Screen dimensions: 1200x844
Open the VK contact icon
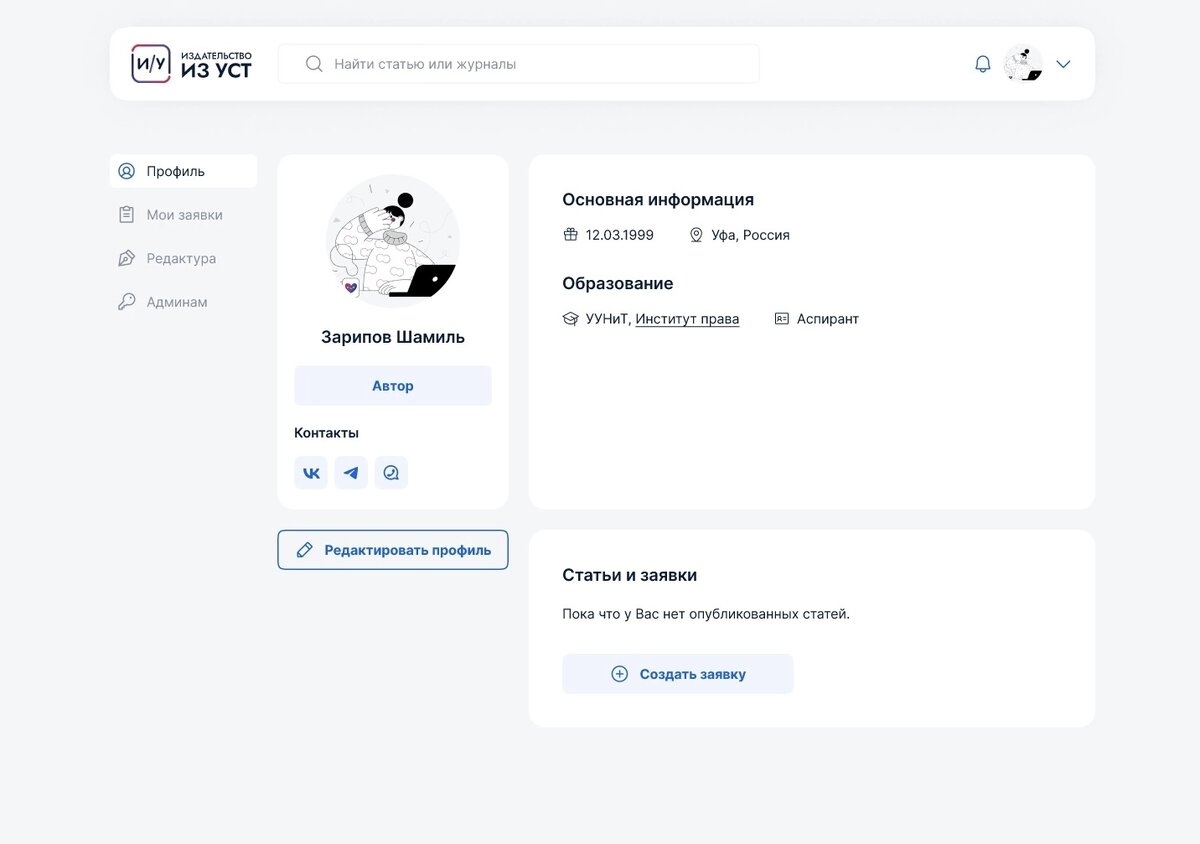pos(310,472)
